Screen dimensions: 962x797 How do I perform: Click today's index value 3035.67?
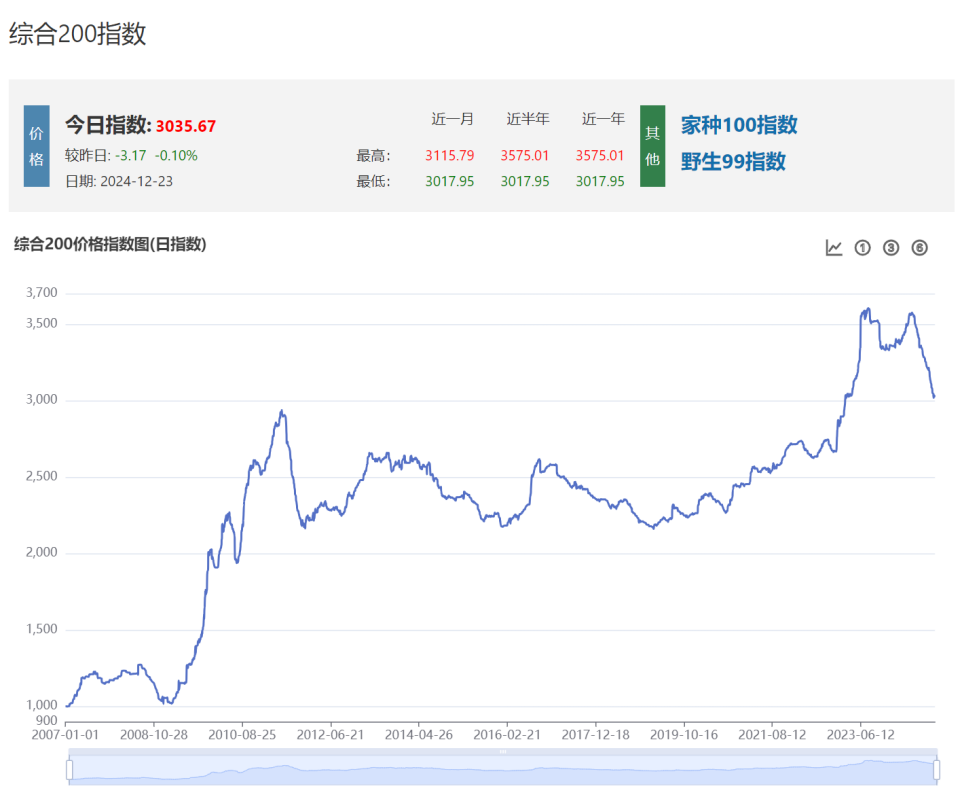coord(186,126)
